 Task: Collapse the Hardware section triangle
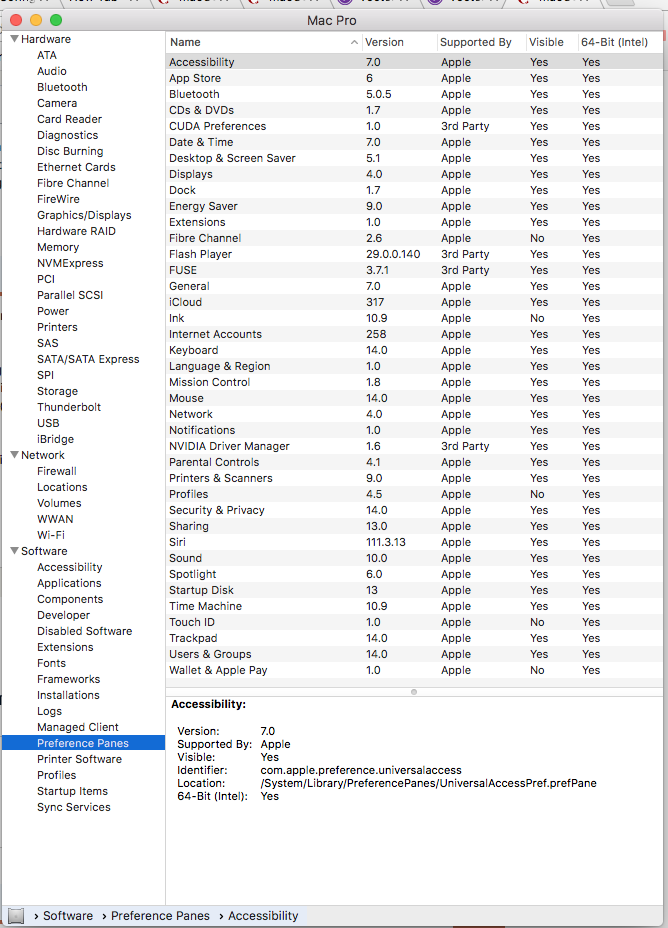click(x=15, y=39)
